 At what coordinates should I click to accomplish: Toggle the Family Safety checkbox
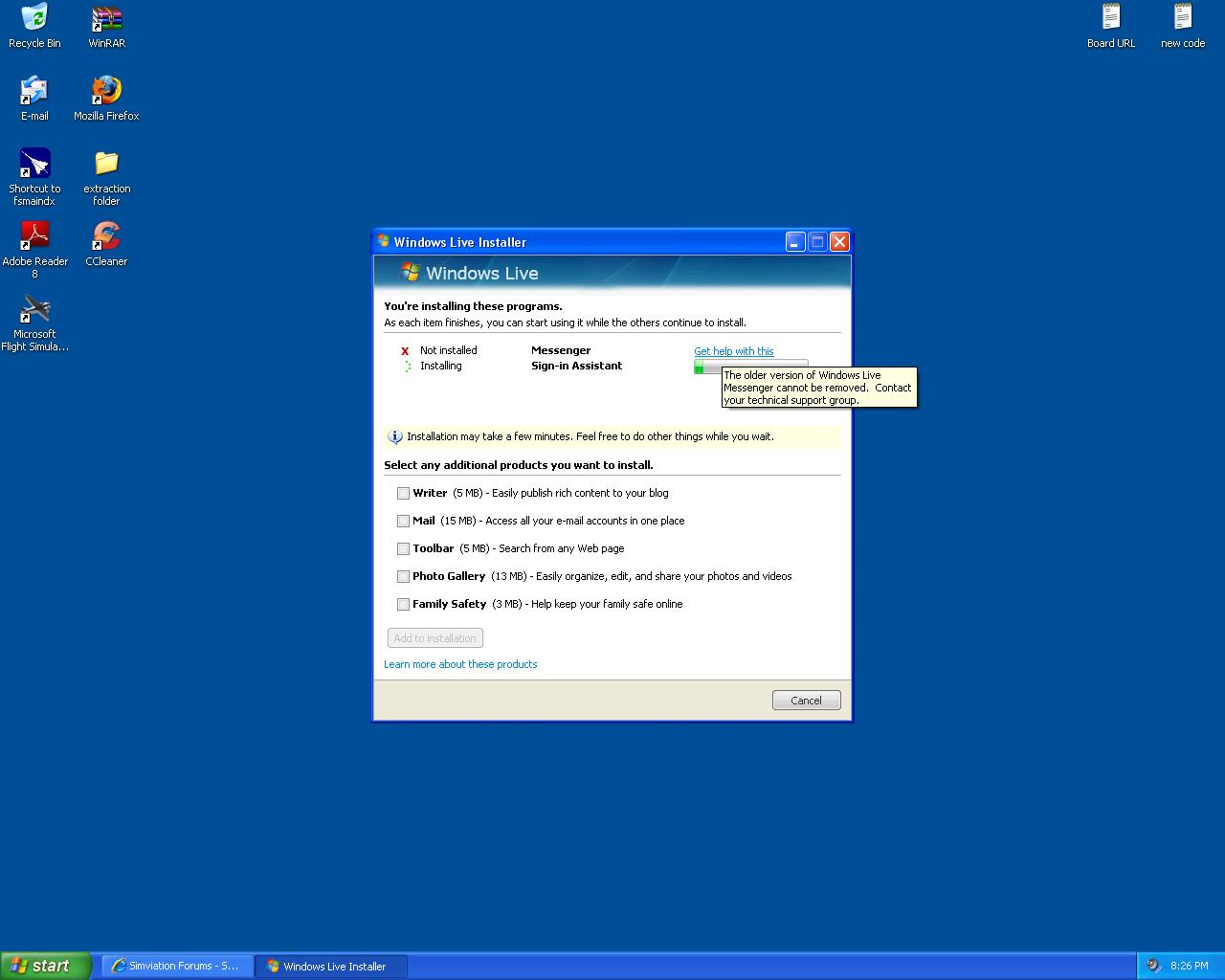(x=403, y=605)
